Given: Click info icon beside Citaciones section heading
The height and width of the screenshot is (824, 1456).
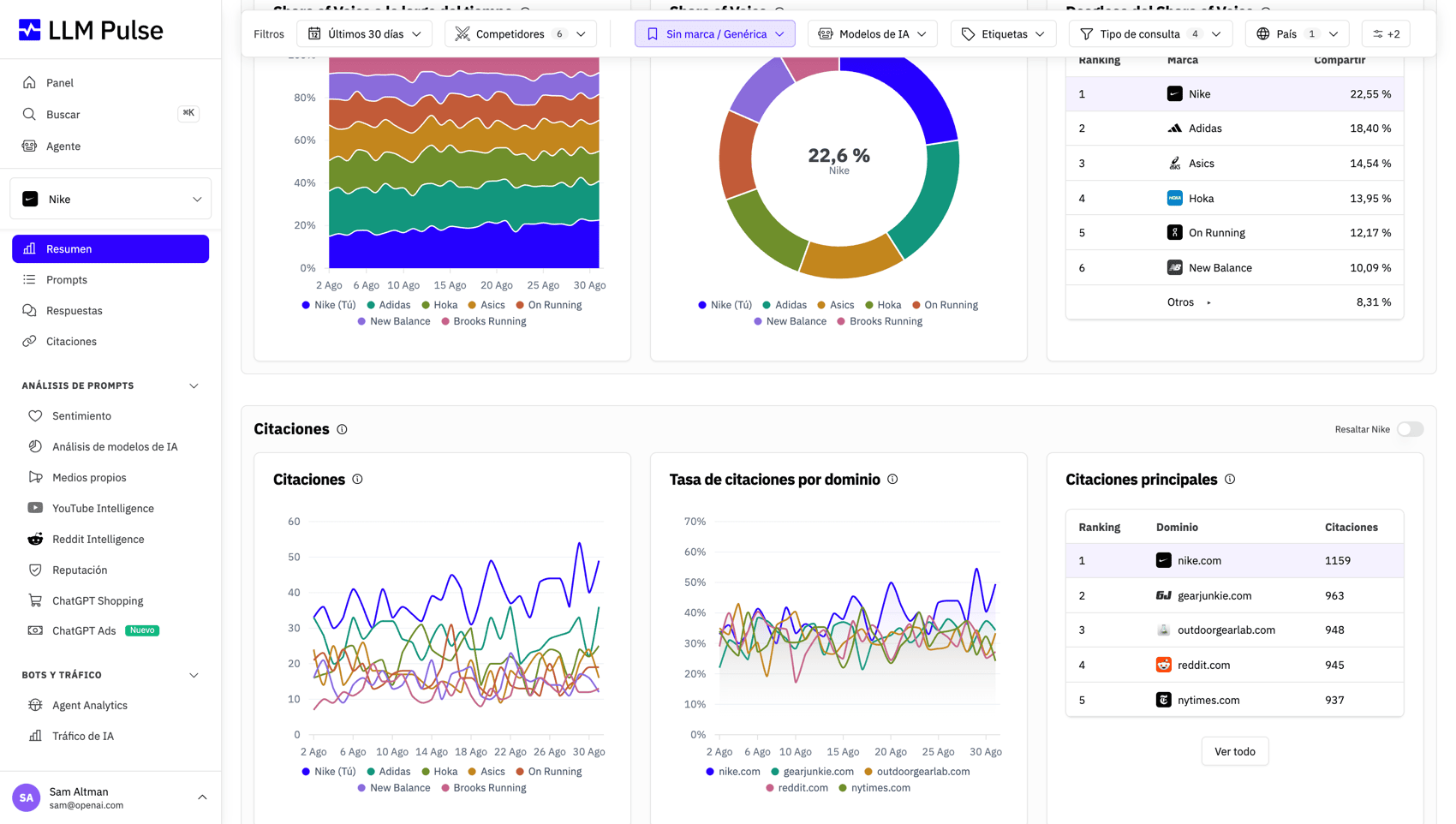Looking at the screenshot, I should pos(342,429).
